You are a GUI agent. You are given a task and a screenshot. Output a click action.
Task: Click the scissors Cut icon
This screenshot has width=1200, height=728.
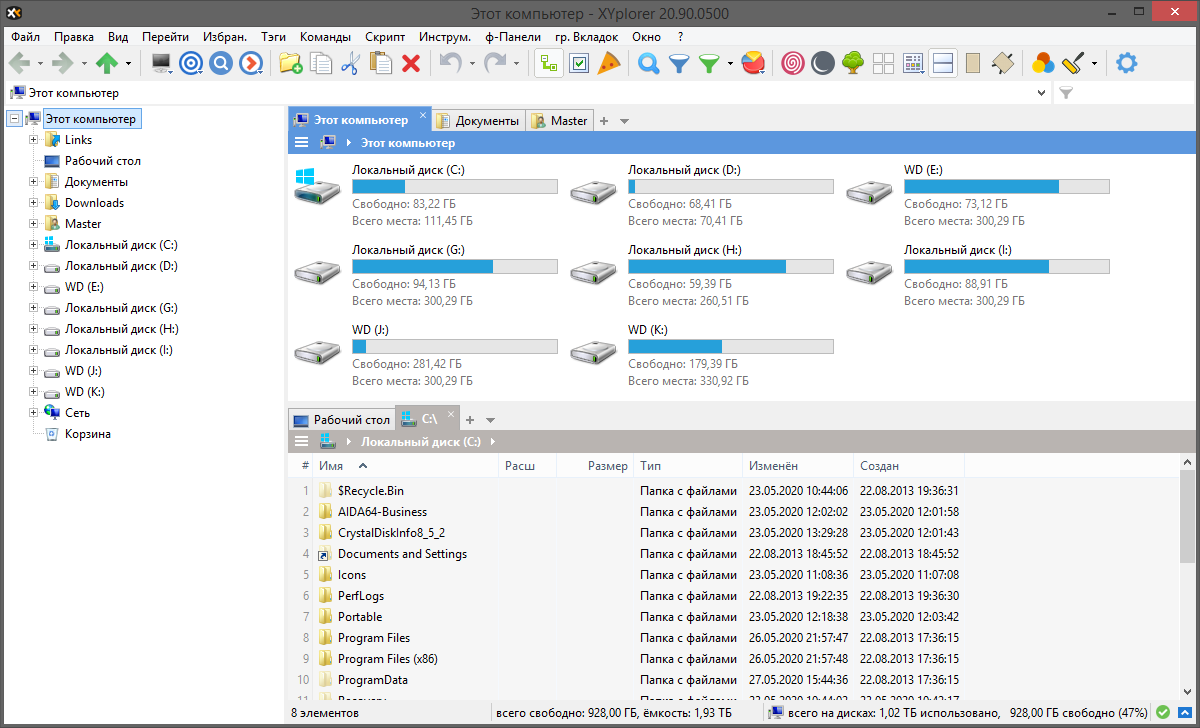coord(350,63)
